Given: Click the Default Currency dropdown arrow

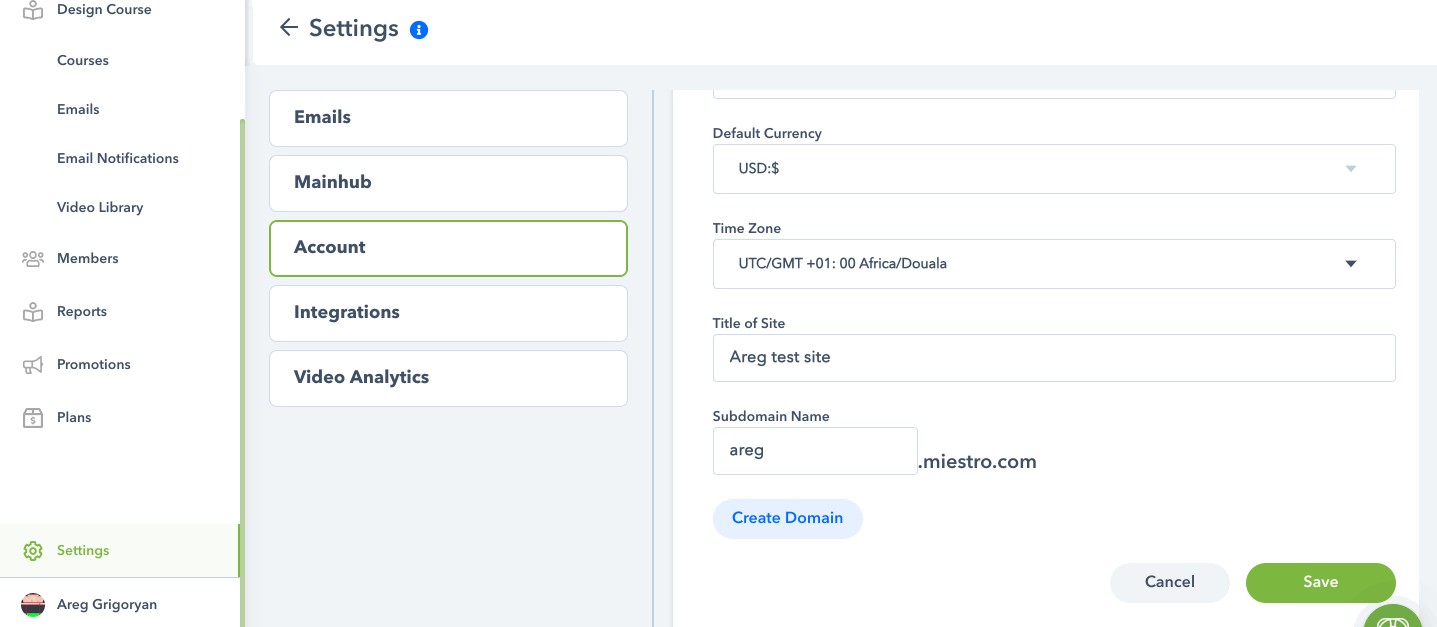Looking at the screenshot, I should (1351, 169).
